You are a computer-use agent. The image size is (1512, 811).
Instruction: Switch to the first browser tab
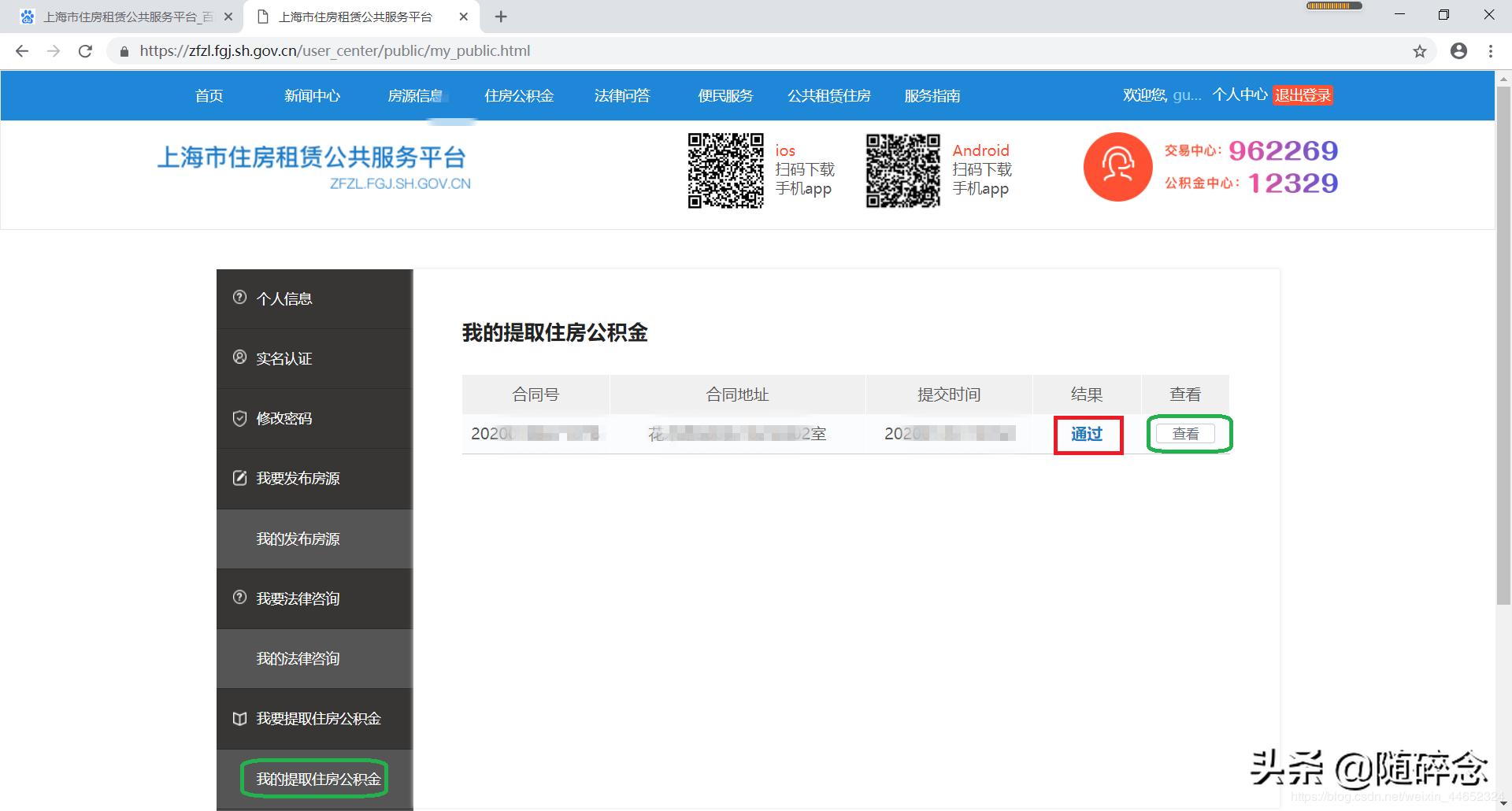(x=118, y=16)
